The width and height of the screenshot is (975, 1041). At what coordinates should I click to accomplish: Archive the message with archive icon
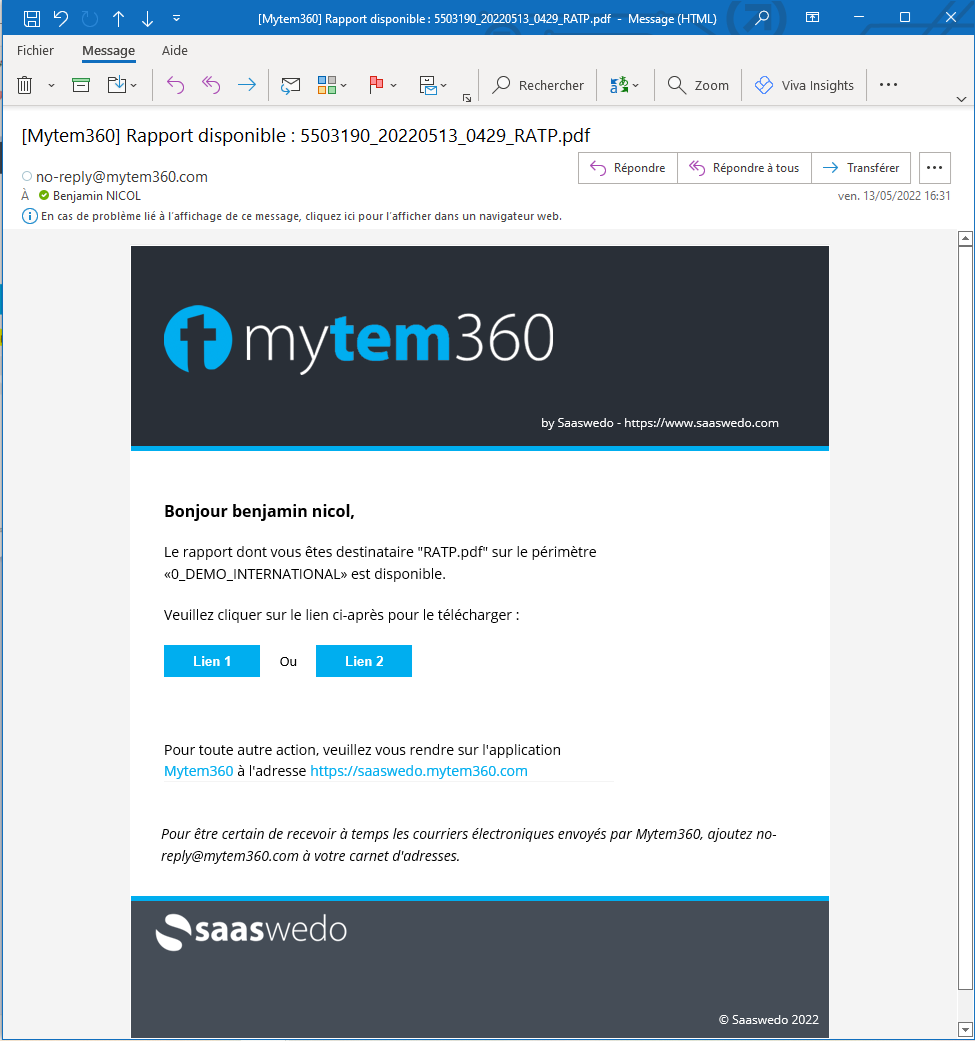click(81, 85)
